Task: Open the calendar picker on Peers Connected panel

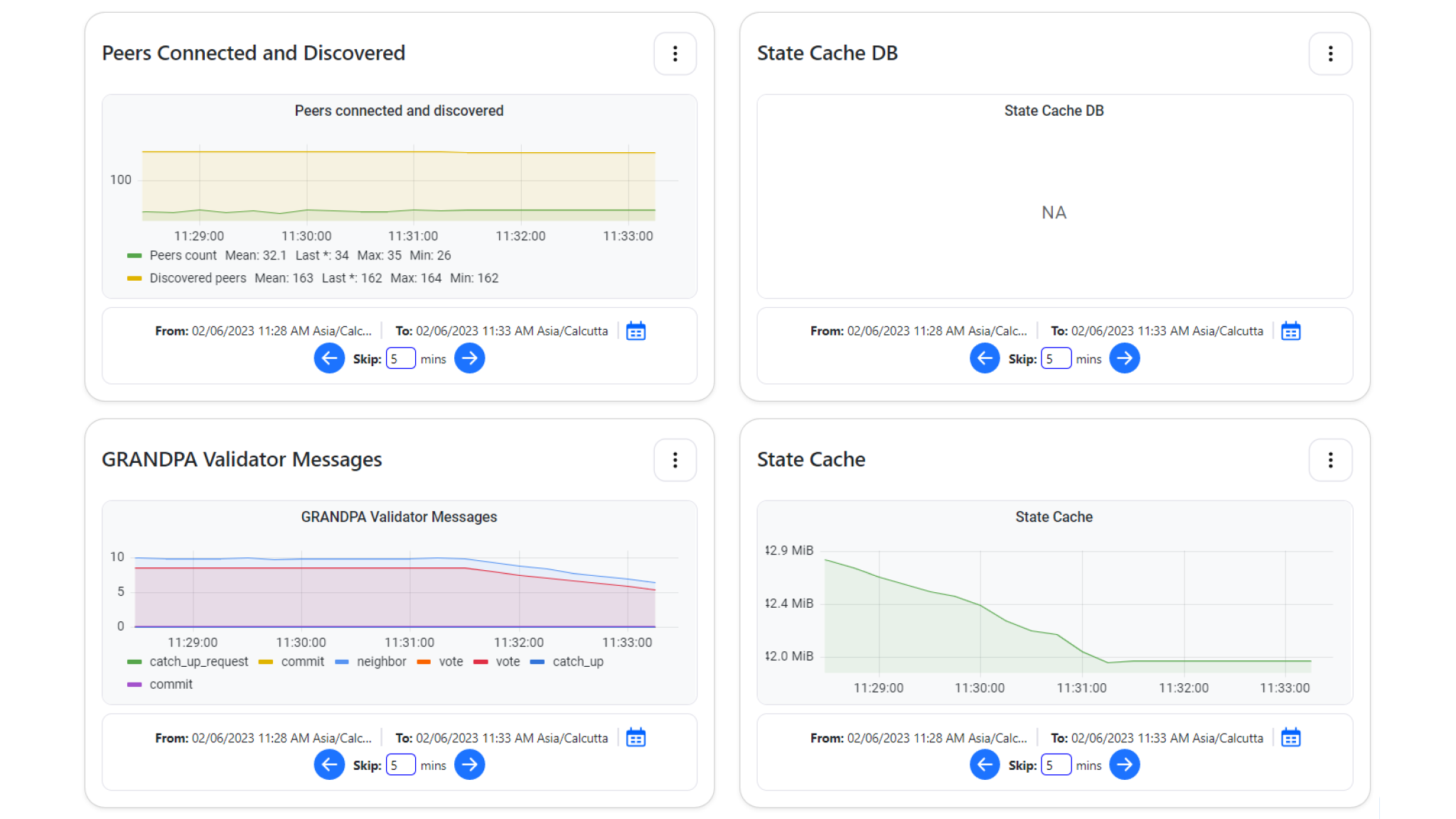Action: (x=635, y=331)
